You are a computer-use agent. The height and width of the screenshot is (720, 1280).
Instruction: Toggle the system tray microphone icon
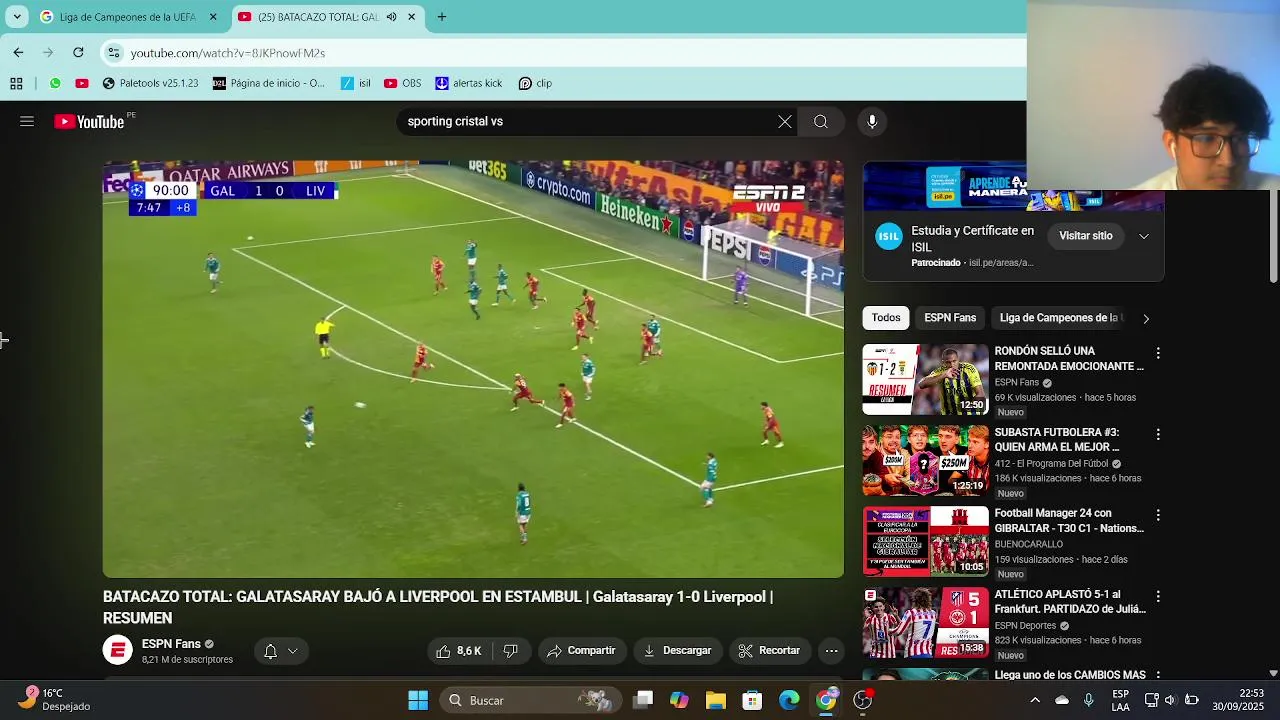1089,700
